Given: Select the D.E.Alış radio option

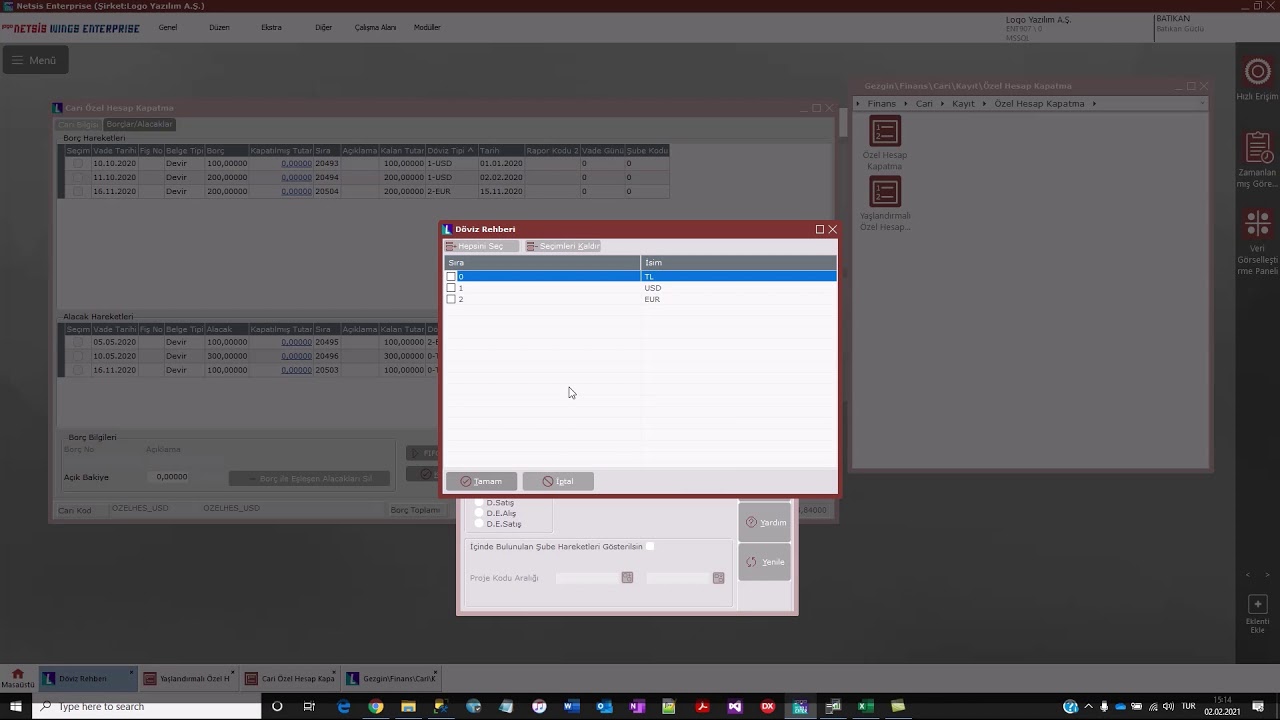Looking at the screenshot, I should (479, 513).
